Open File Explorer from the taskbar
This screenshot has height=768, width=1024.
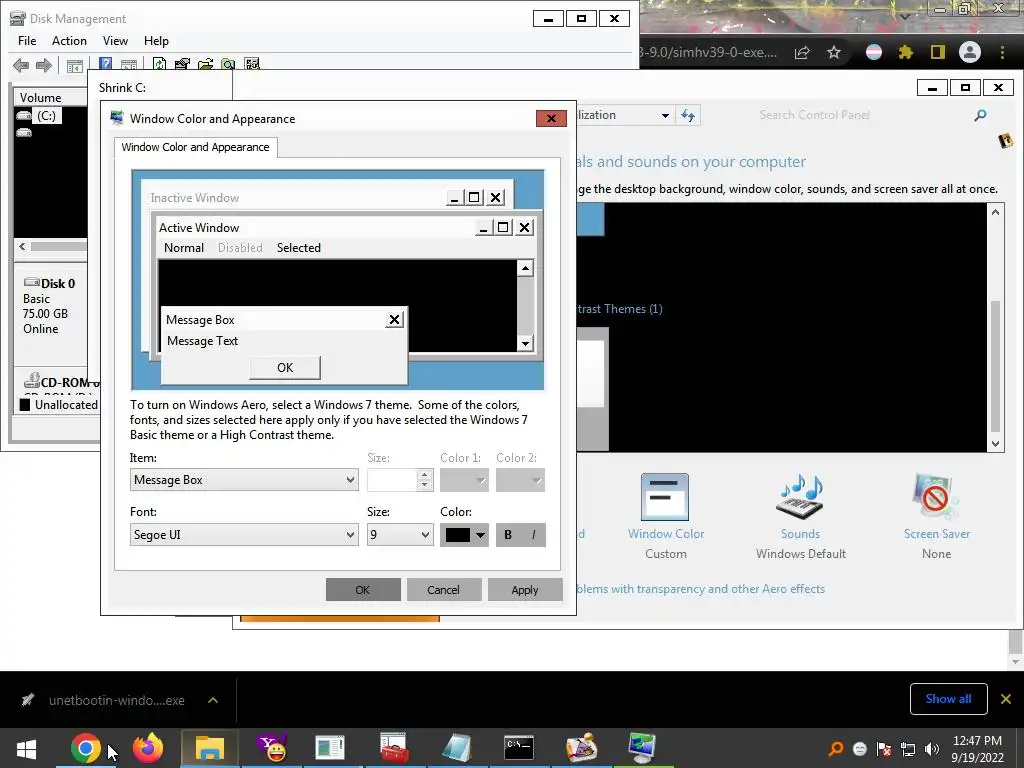(x=210, y=748)
